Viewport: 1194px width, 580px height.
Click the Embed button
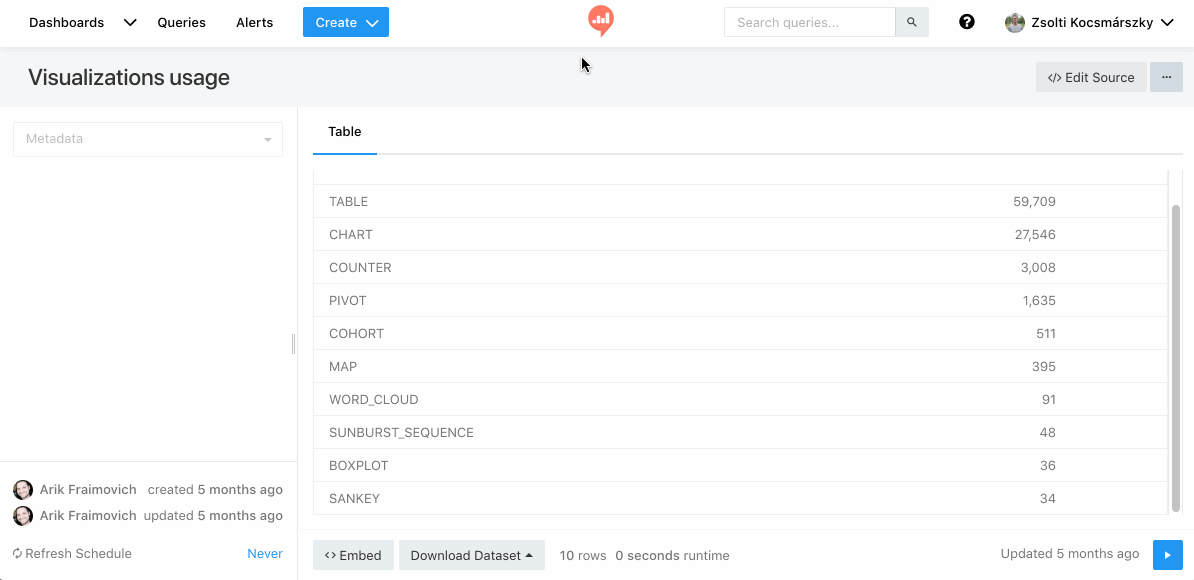pos(353,555)
